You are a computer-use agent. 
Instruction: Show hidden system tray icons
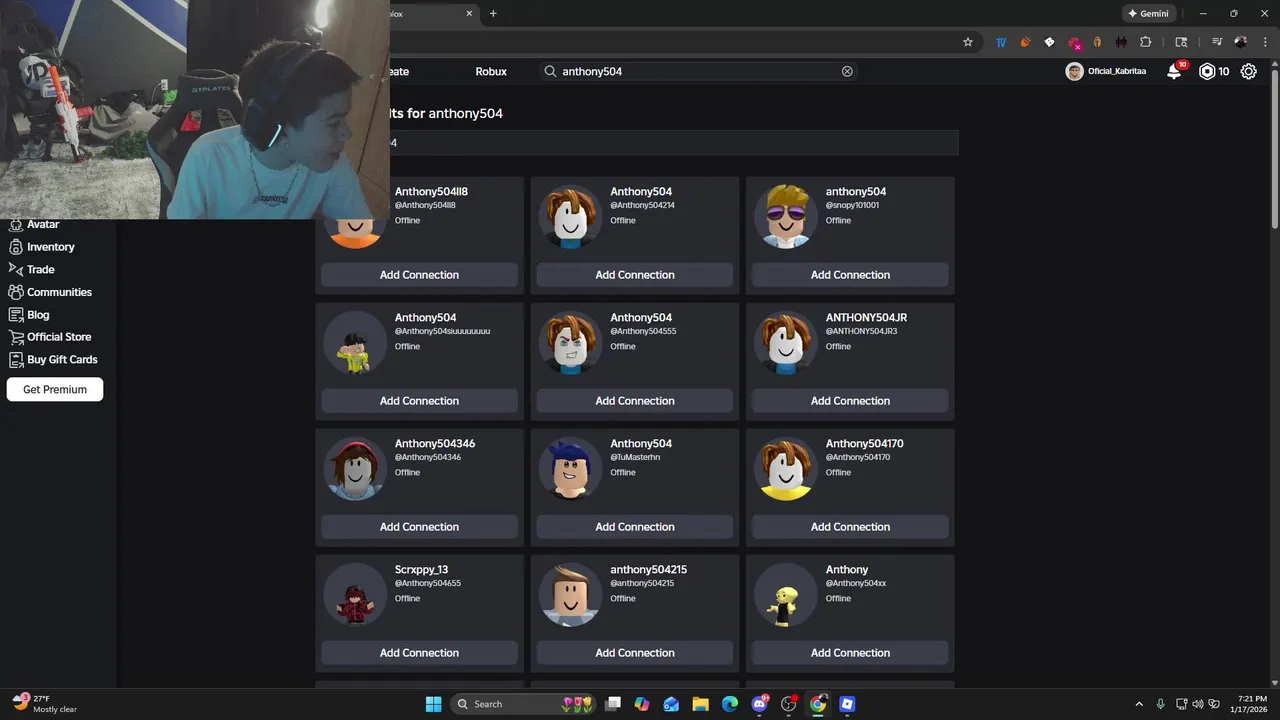point(1138,704)
